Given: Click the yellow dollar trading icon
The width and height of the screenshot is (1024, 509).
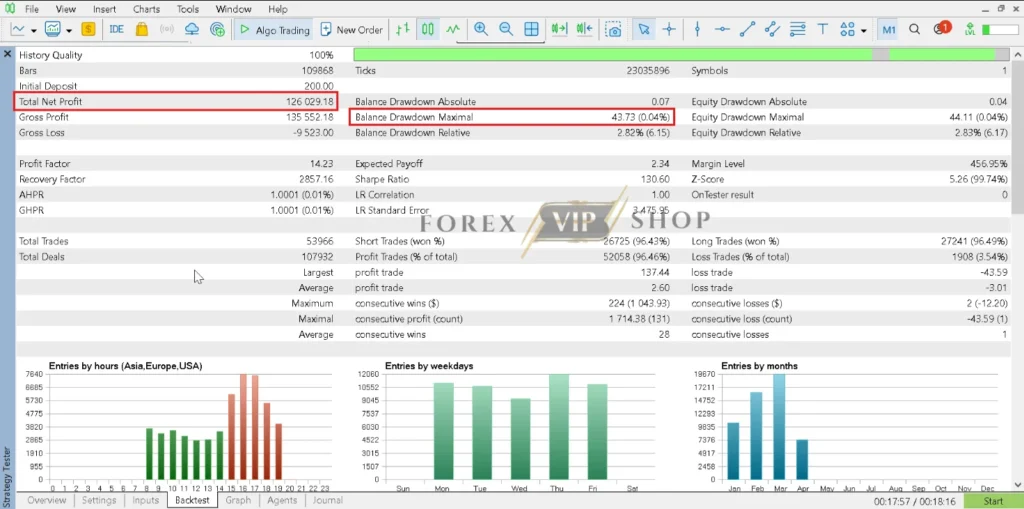Looking at the screenshot, I should pyautogui.click(x=88, y=29).
